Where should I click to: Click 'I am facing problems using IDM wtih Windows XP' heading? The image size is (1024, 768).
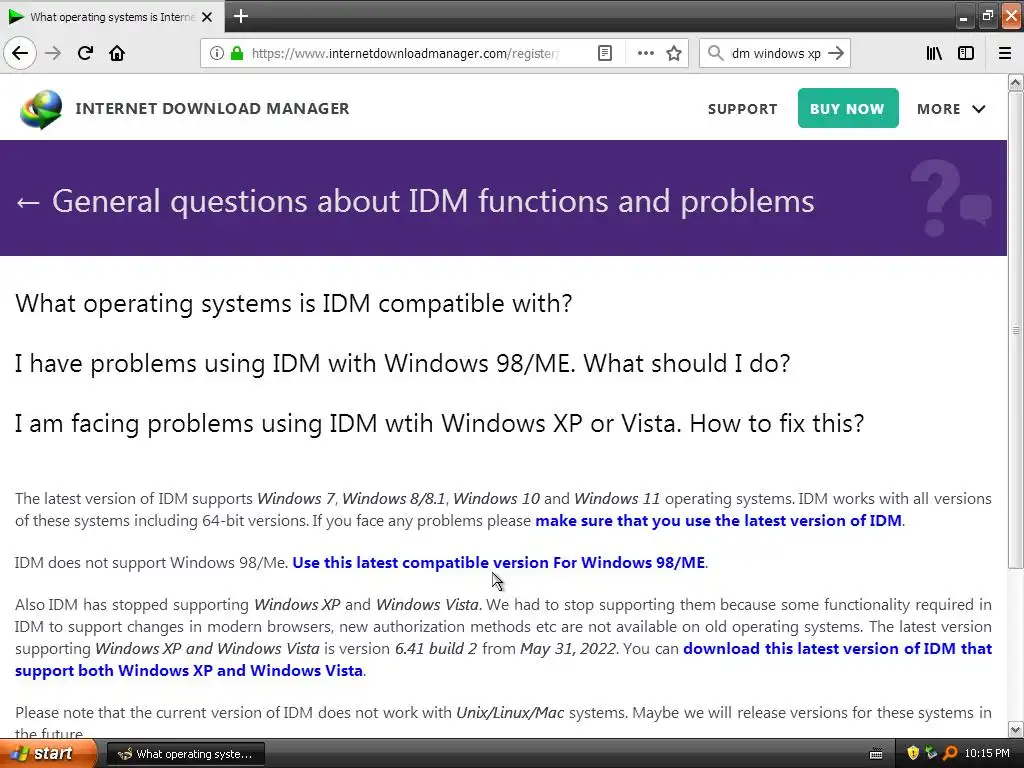440,423
